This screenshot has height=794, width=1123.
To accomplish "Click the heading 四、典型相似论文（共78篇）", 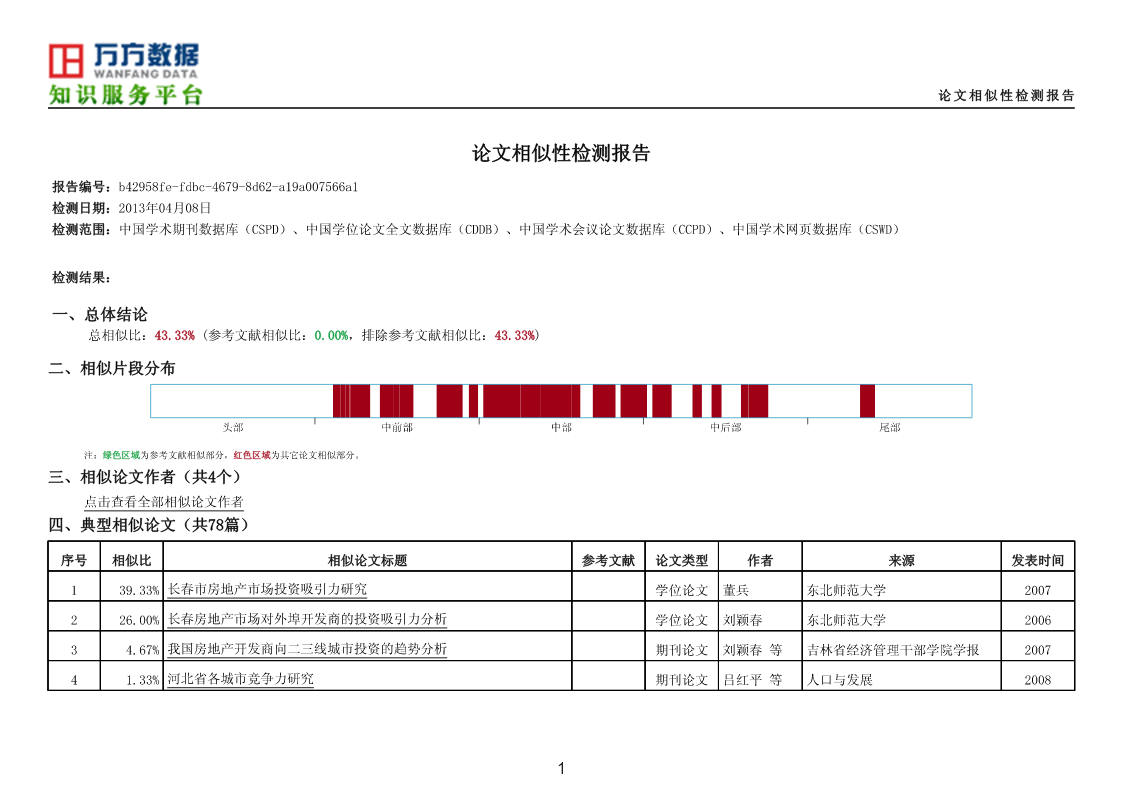I will (152, 525).
